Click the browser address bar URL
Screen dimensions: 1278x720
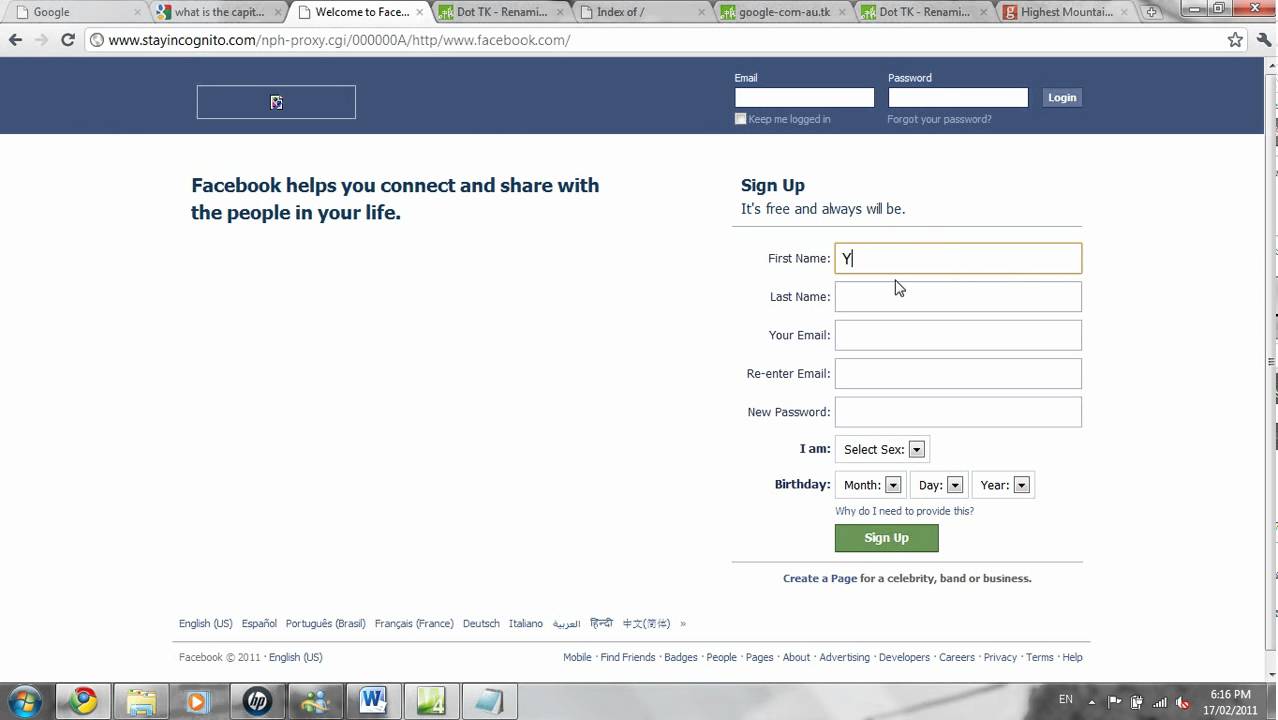[339, 40]
